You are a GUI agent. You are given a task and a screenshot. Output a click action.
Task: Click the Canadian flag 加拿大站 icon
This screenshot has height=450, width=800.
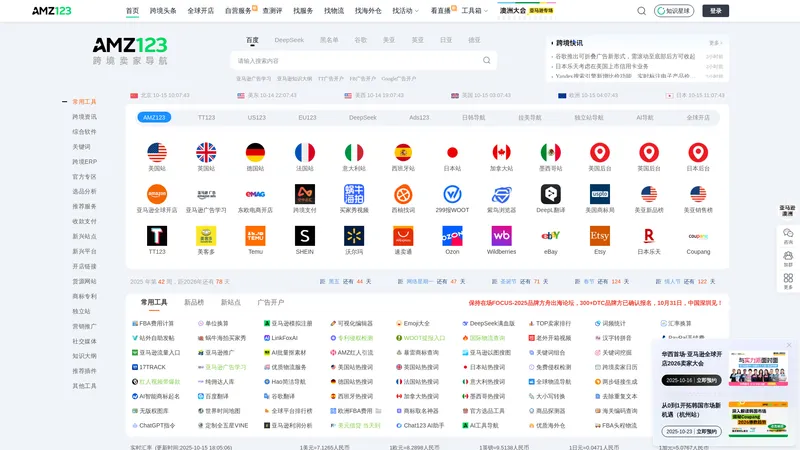pyautogui.click(x=501, y=153)
